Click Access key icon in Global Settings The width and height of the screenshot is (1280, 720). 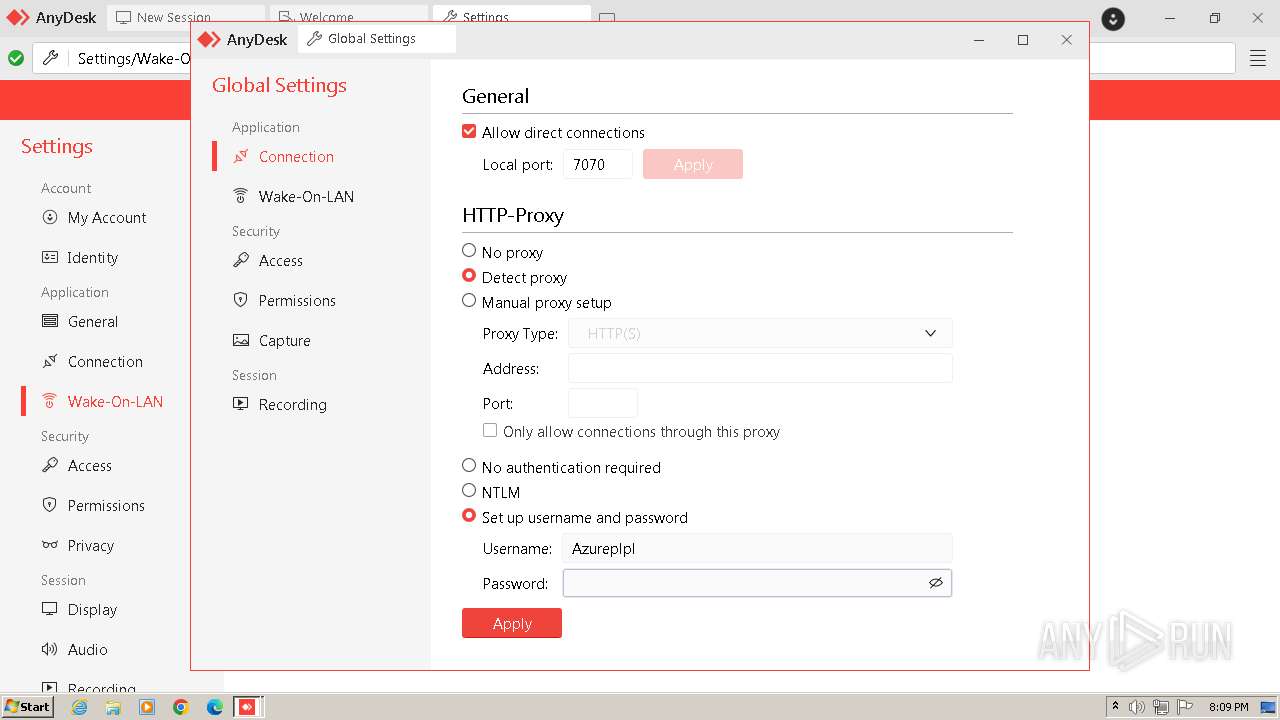pos(241,260)
